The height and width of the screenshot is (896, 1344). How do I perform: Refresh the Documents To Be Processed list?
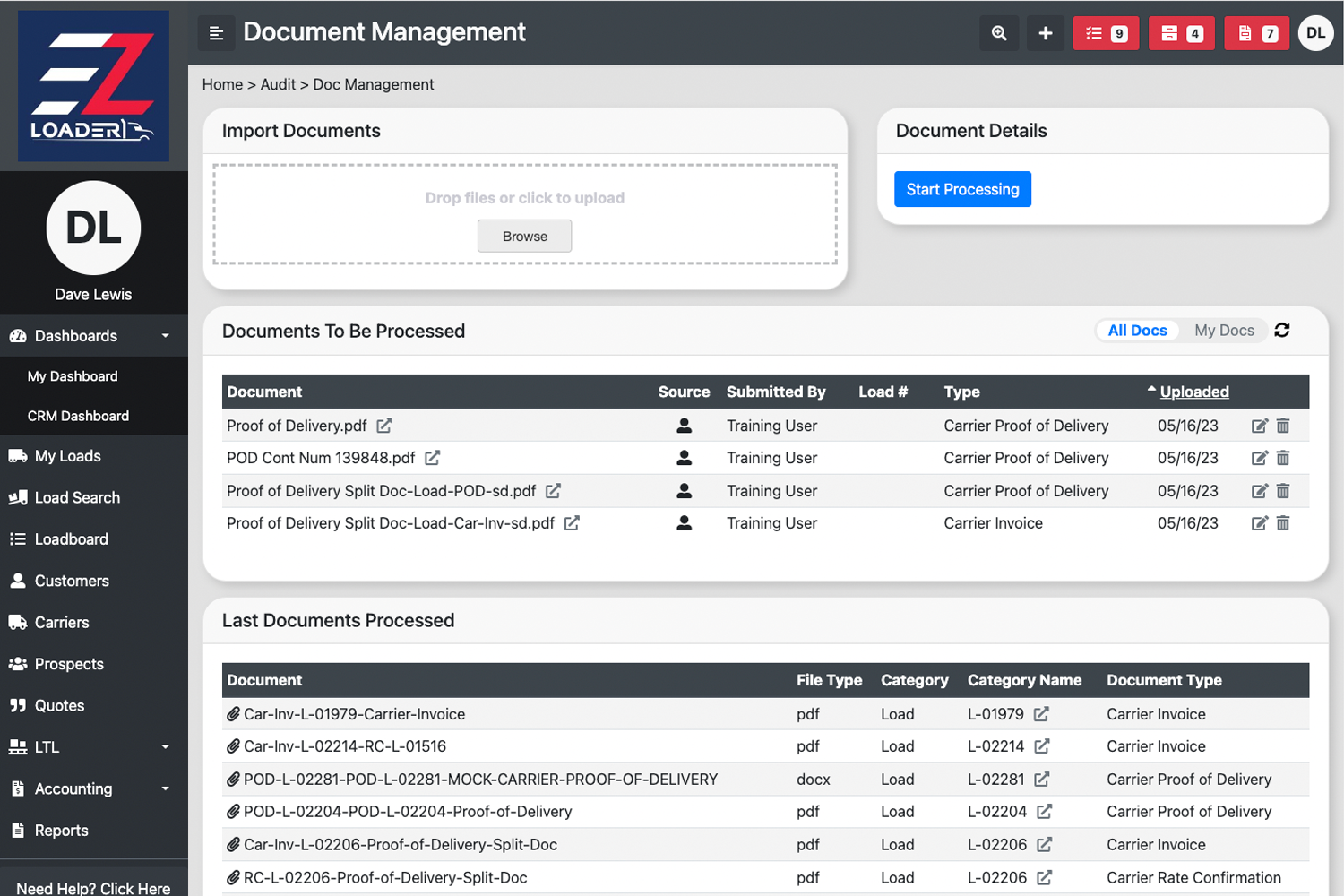1282,330
